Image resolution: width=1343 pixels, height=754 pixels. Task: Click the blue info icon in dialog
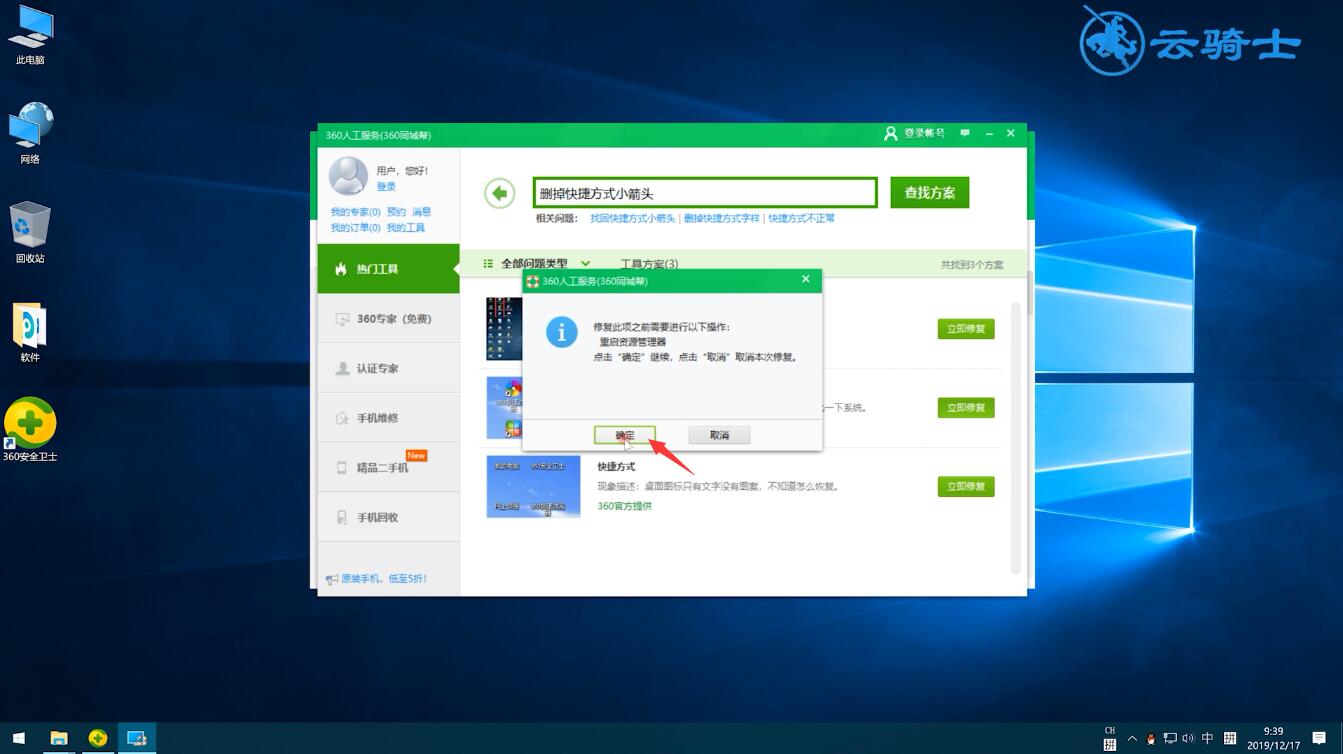click(562, 332)
